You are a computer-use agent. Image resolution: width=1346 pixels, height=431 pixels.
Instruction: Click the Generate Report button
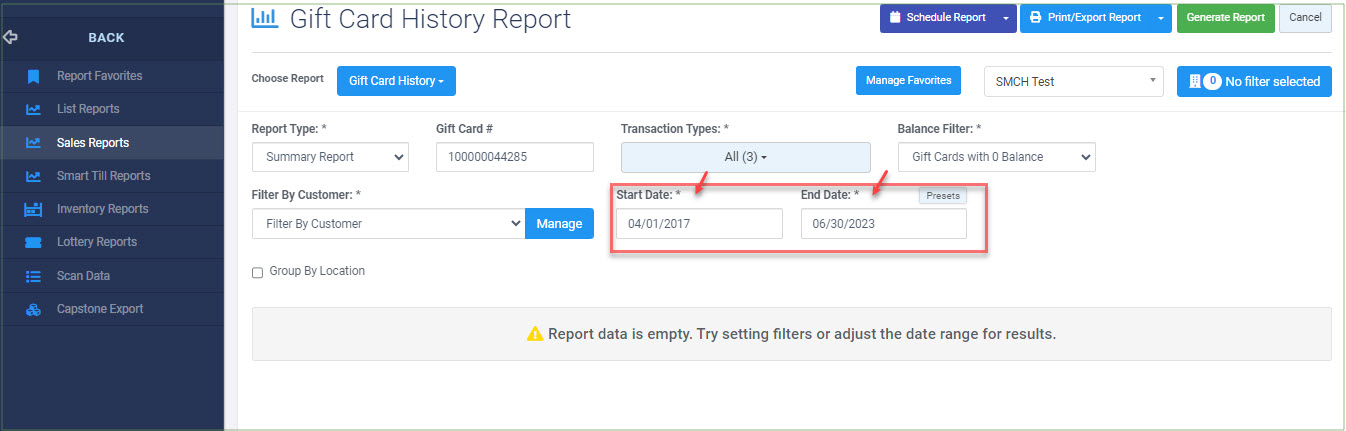click(1225, 18)
